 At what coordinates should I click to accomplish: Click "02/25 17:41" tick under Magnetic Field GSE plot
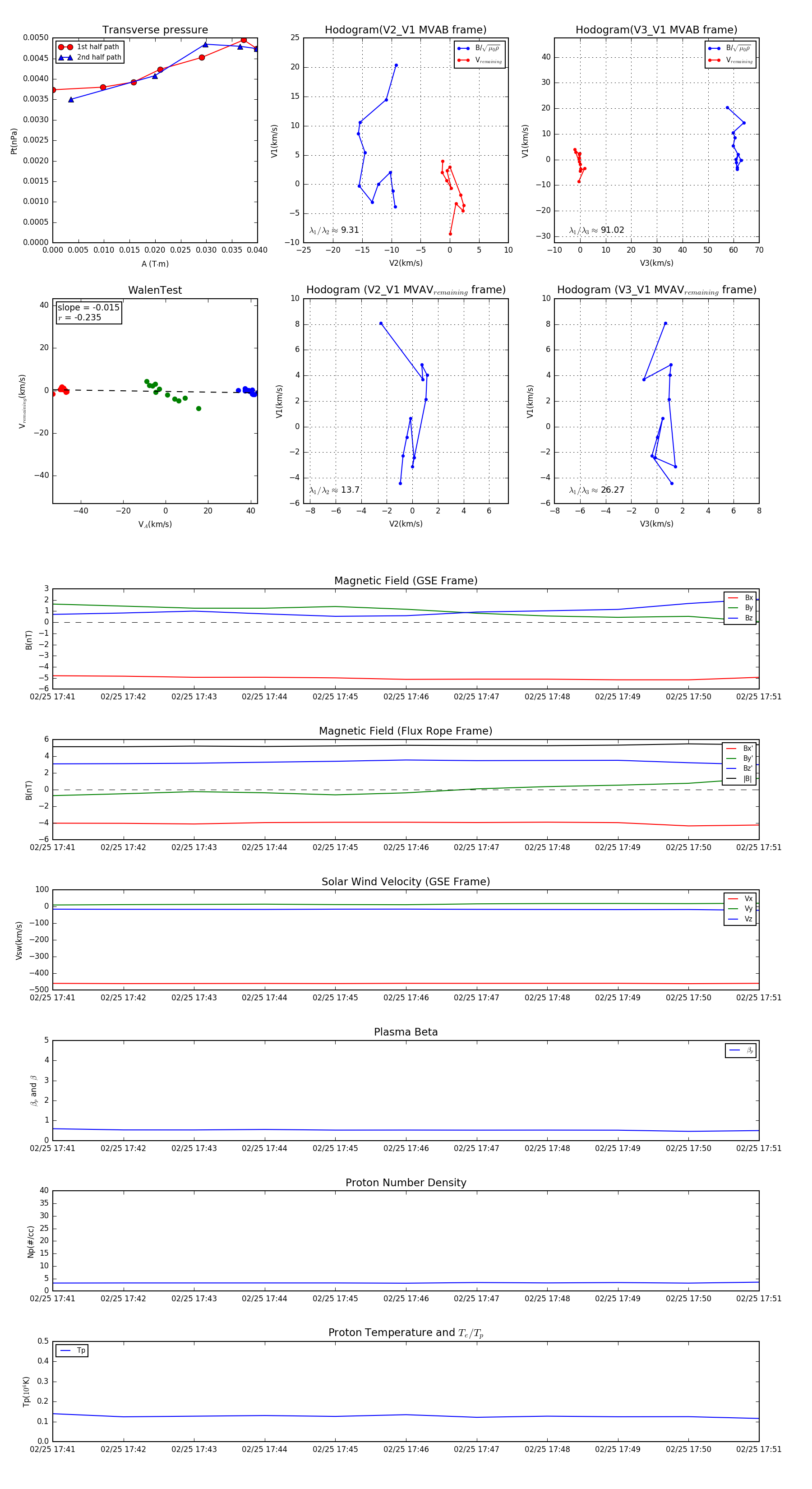[53, 697]
